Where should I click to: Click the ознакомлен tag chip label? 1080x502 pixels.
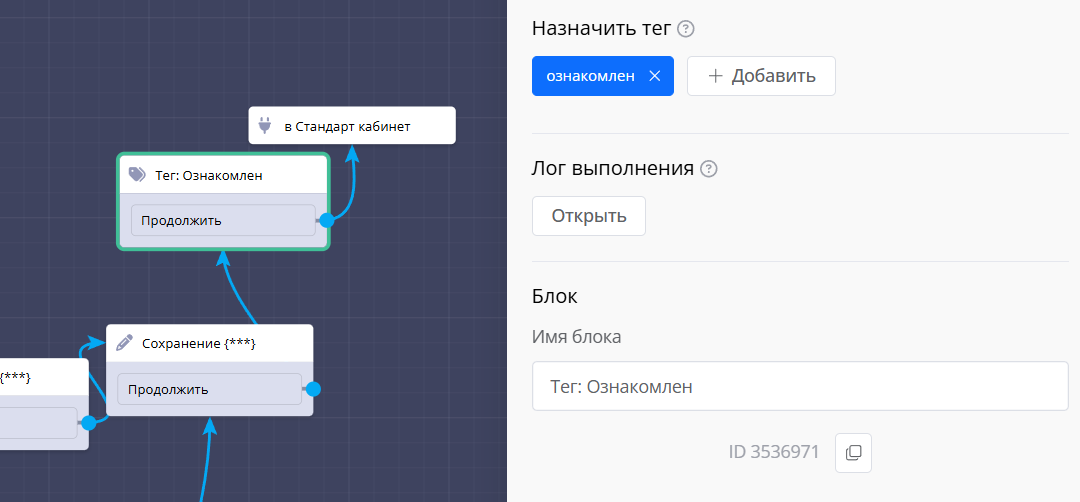(x=590, y=76)
